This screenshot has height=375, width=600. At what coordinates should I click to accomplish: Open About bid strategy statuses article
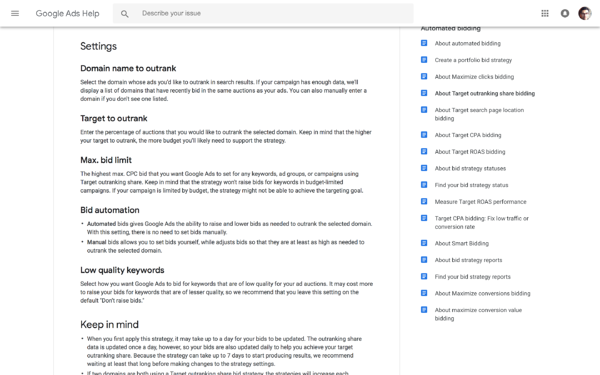pos(470,168)
